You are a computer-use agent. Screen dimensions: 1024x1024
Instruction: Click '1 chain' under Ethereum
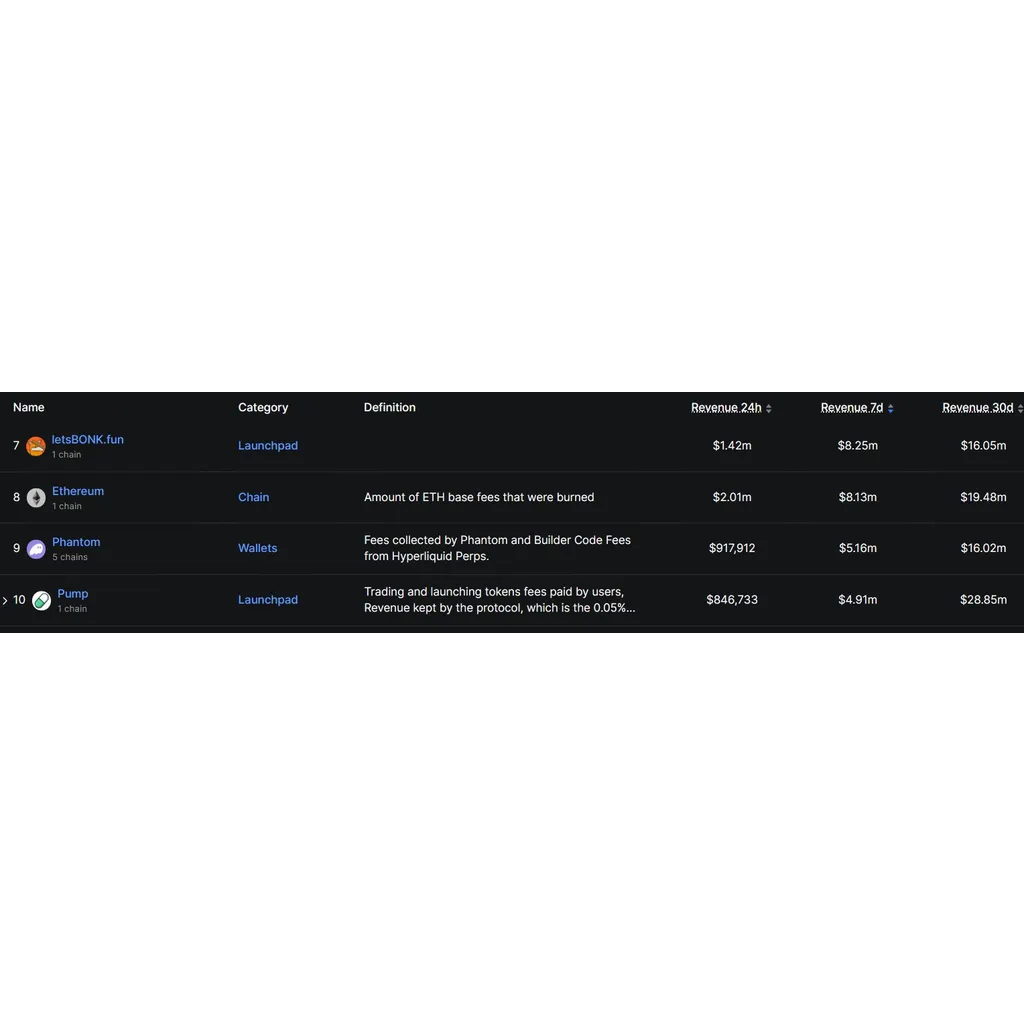(67, 506)
